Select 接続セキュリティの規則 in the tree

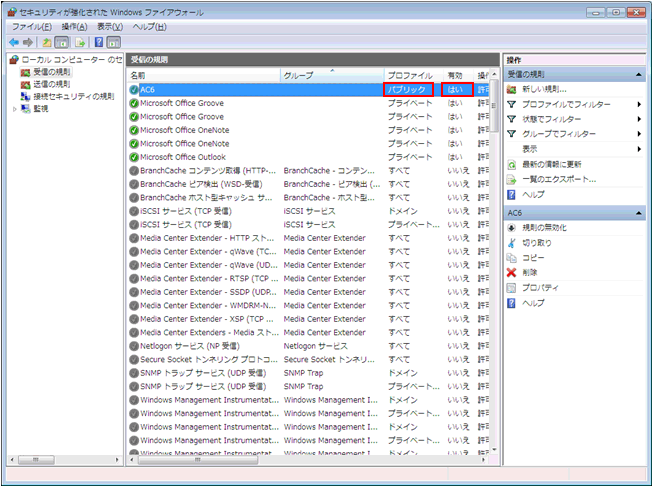74,97
